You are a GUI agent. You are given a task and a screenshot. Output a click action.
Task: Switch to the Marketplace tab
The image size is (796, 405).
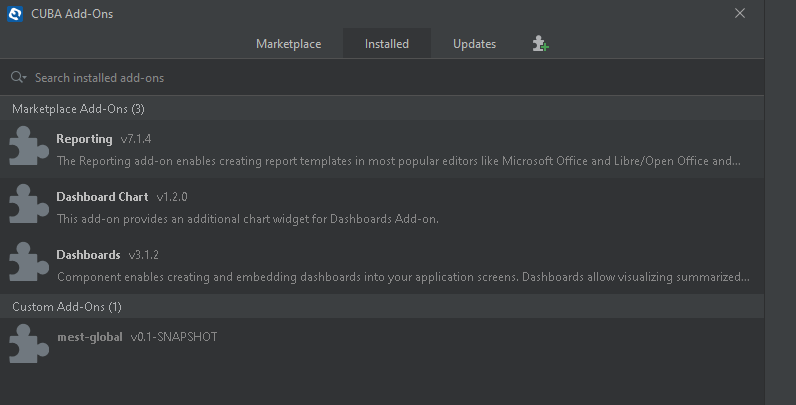[x=288, y=44]
